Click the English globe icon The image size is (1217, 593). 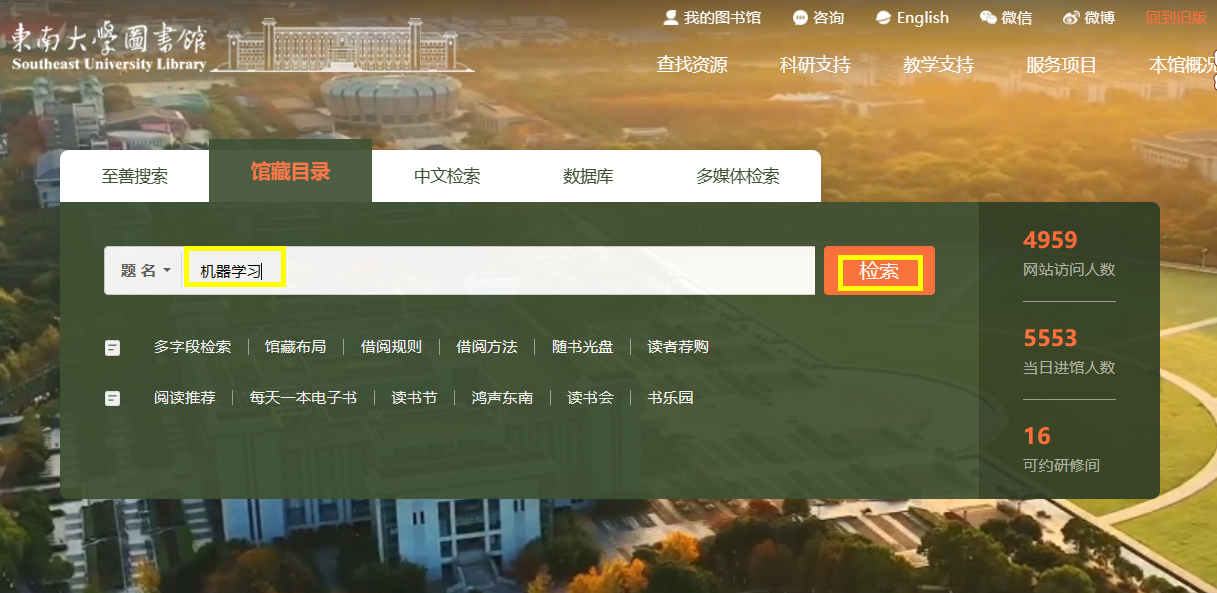click(883, 18)
